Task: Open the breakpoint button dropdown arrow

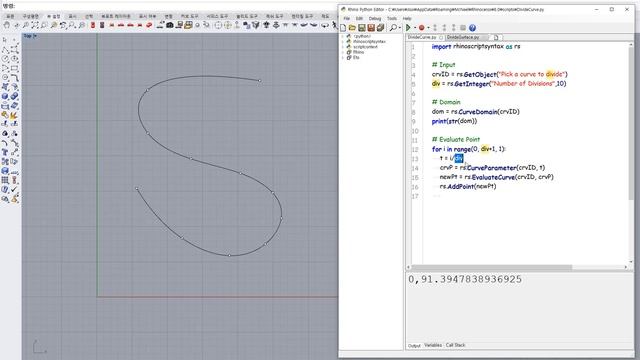Action: (428, 28)
